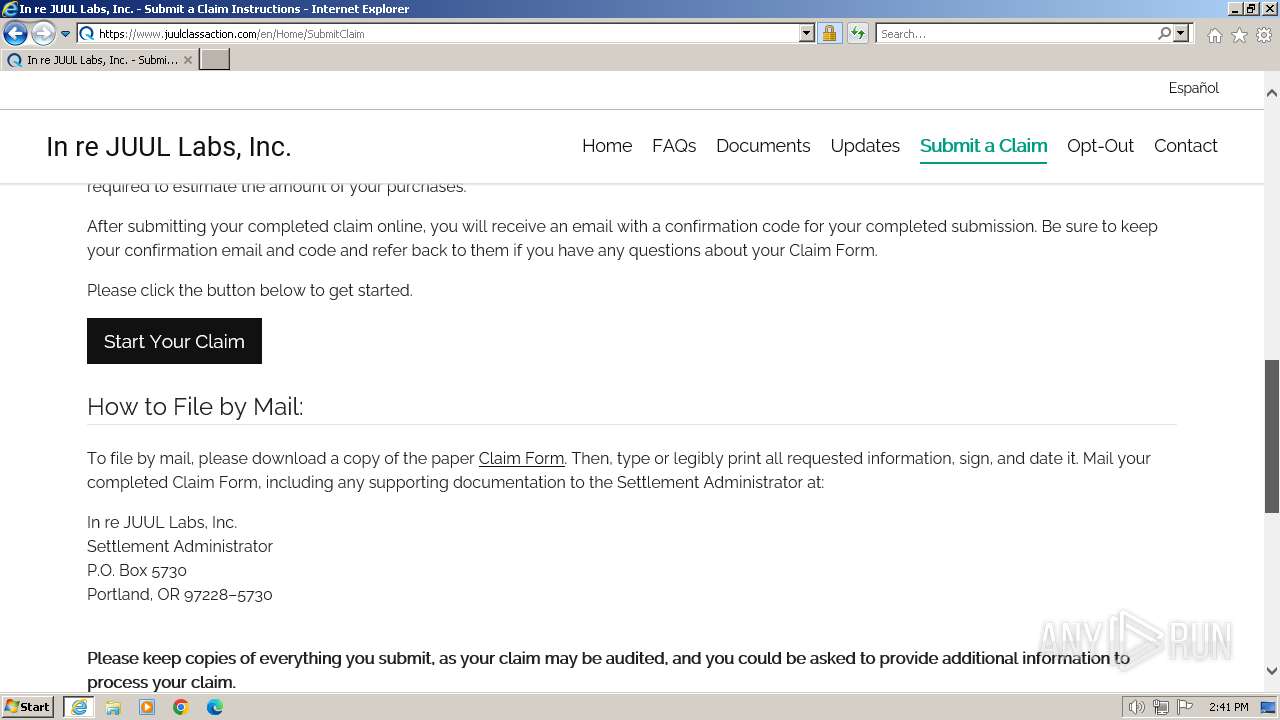Open File Explorer in the taskbar

click(x=113, y=707)
